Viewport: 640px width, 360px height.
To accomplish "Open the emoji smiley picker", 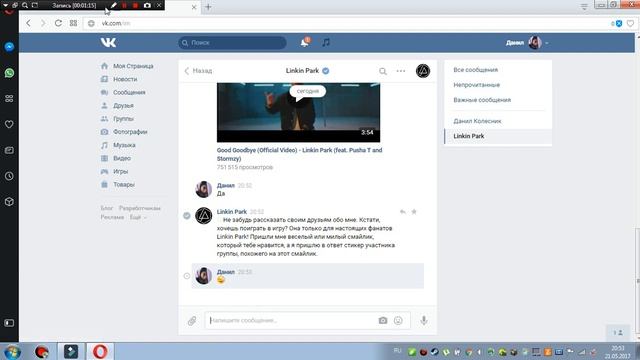I will (398, 320).
